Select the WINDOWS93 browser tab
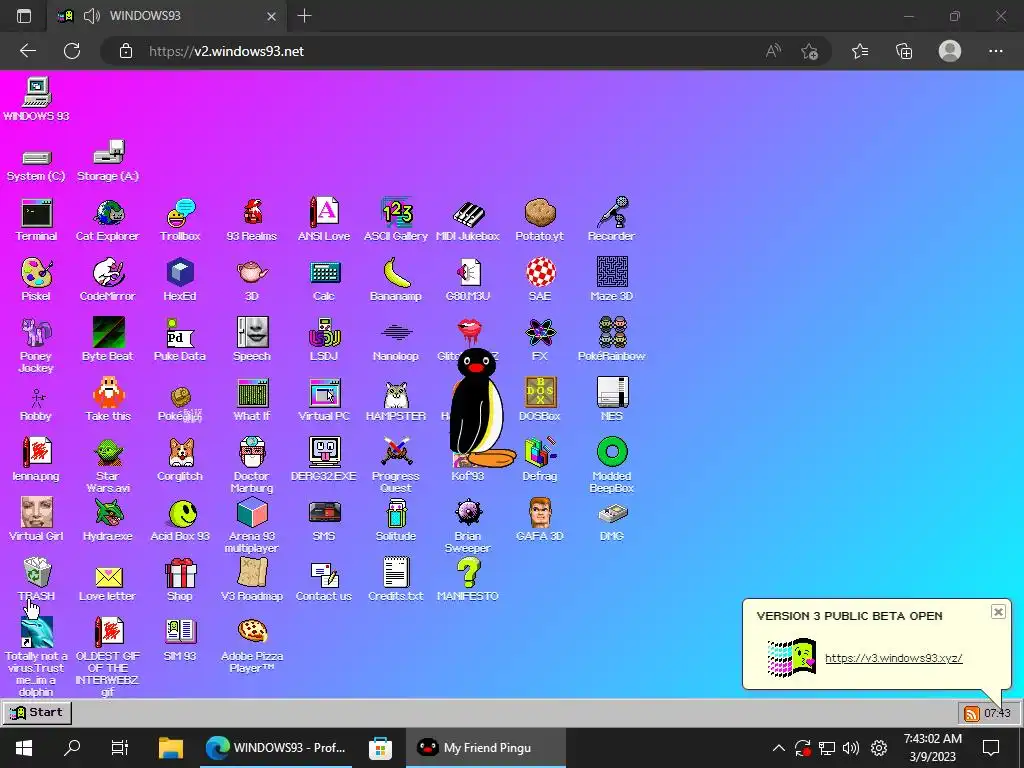1024x768 pixels. [167, 16]
